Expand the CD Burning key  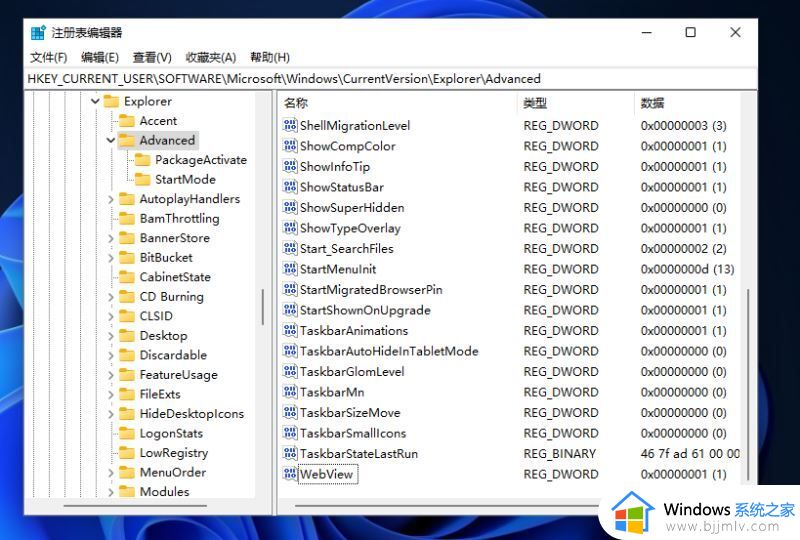111,297
